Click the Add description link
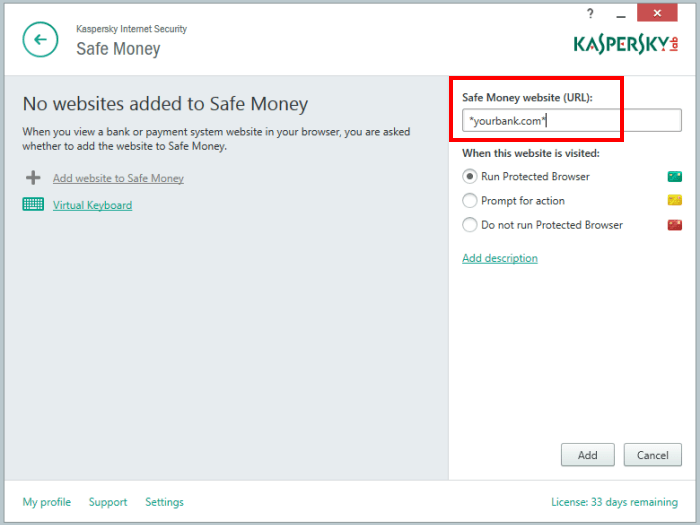 [x=500, y=258]
